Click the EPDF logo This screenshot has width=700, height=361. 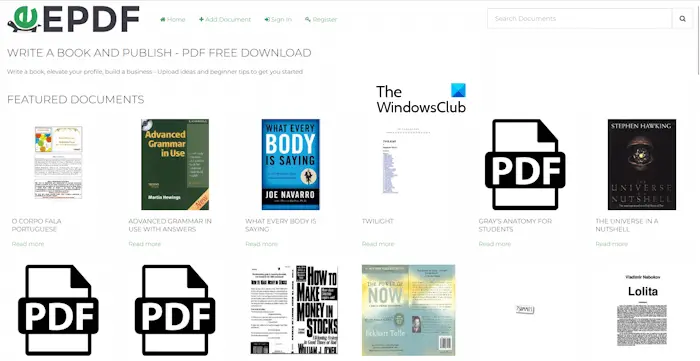click(73, 19)
